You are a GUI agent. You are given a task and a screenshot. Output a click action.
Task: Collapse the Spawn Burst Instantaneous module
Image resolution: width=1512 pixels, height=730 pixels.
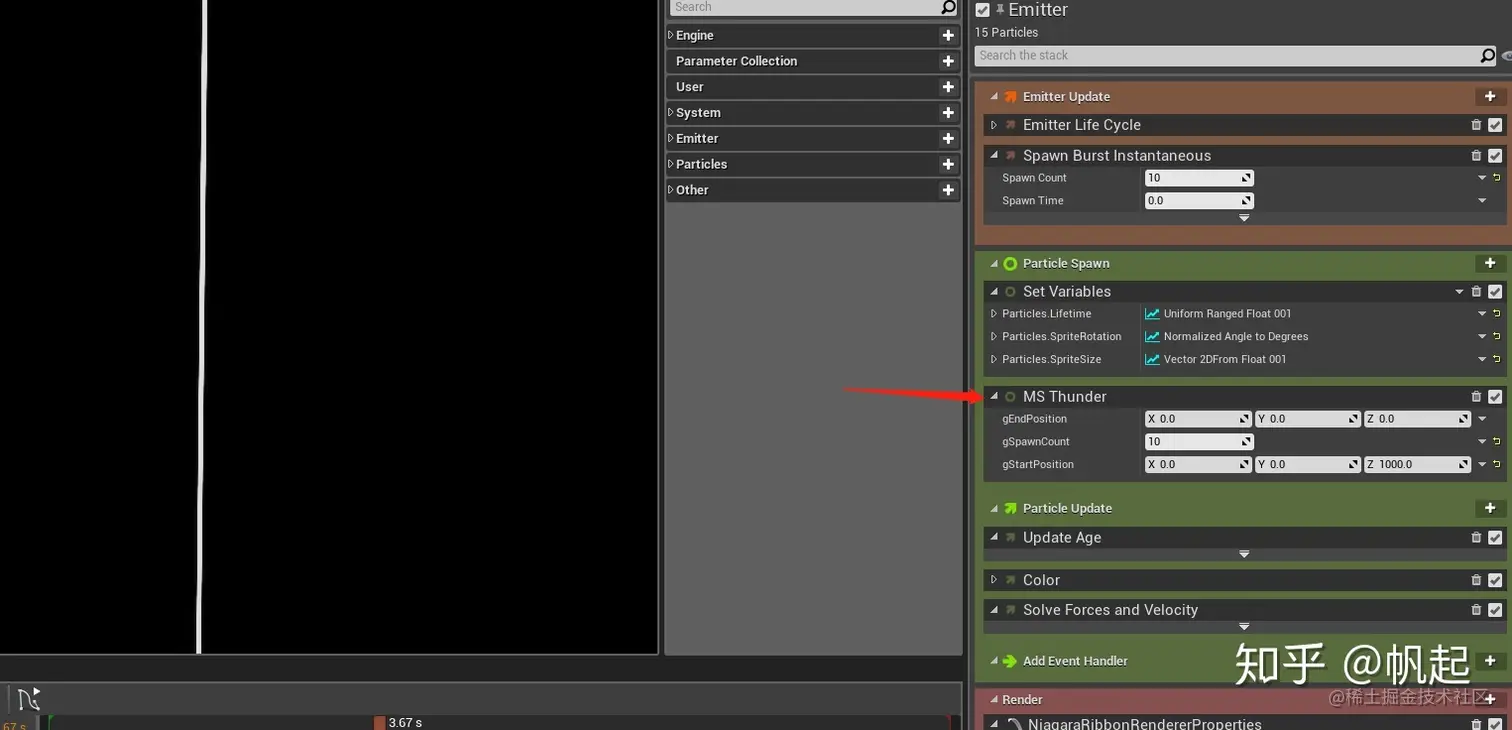(x=994, y=155)
